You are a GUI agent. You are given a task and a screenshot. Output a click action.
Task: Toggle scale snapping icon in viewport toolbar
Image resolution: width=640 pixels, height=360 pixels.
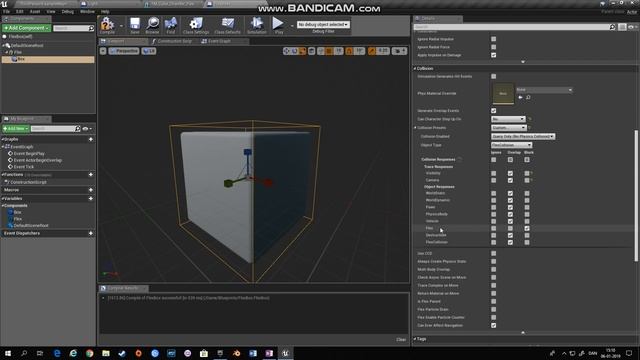point(372,51)
